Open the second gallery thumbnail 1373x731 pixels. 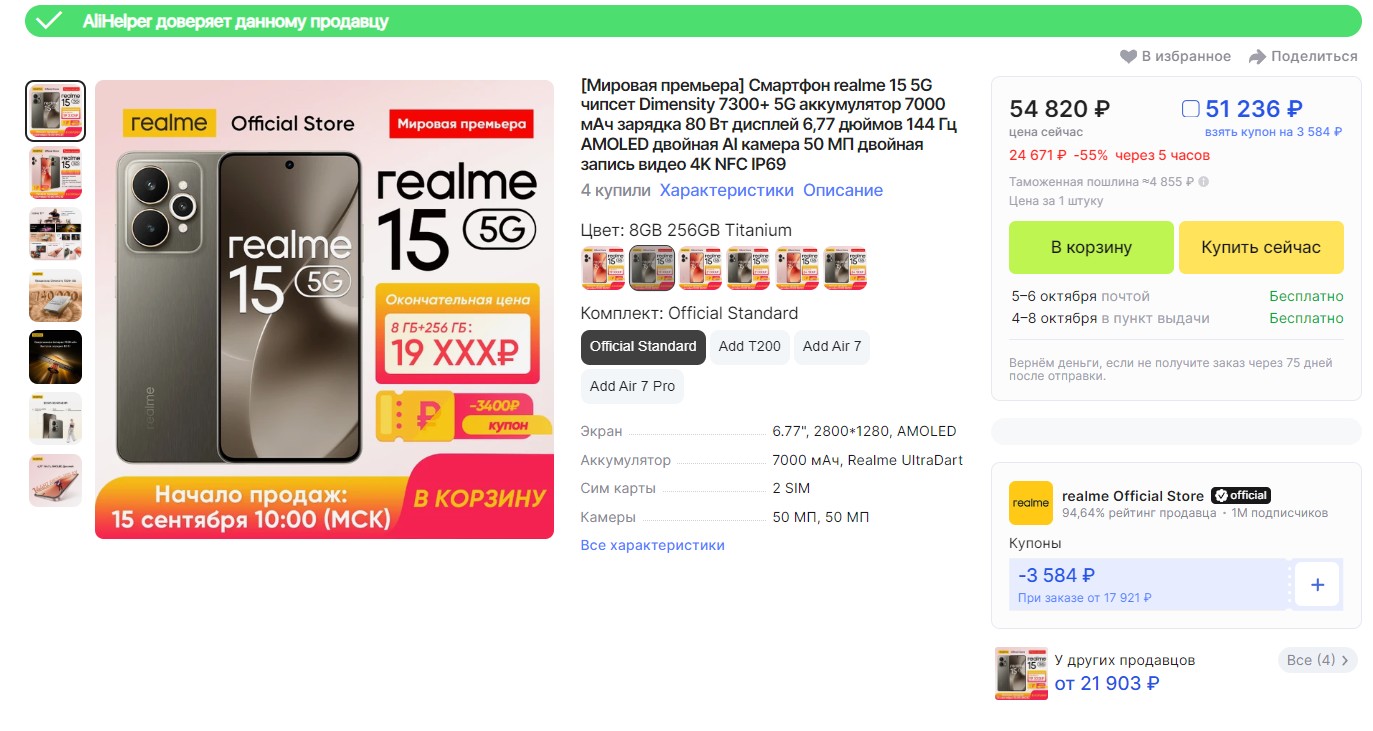tap(55, 173)
